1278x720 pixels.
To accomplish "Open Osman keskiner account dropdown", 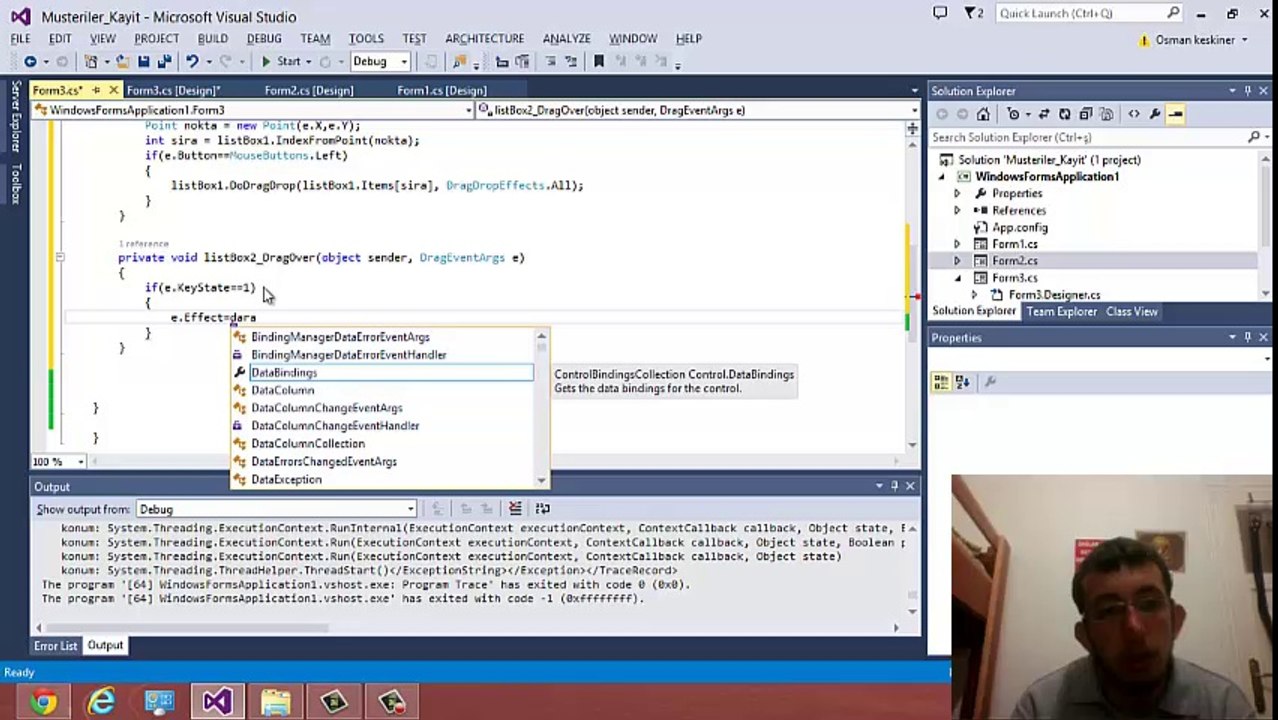I will [1202, 40].
